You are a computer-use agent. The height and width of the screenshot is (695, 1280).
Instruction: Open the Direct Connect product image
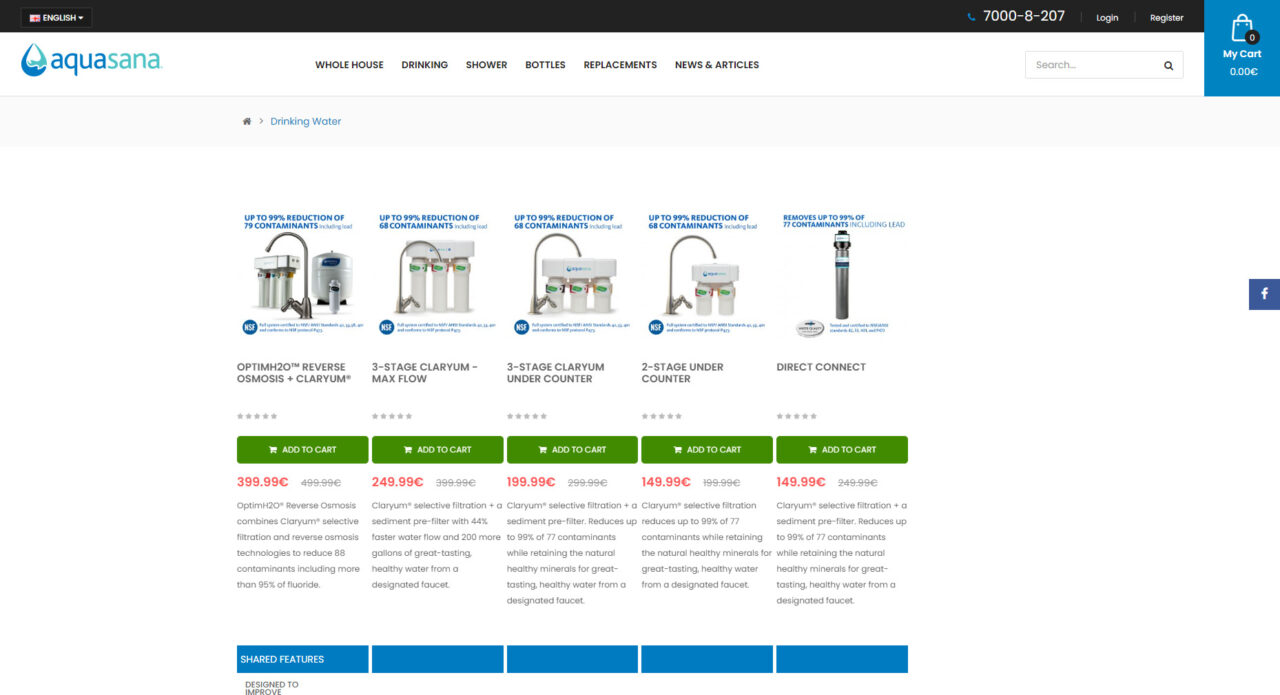tap(842, 275)
